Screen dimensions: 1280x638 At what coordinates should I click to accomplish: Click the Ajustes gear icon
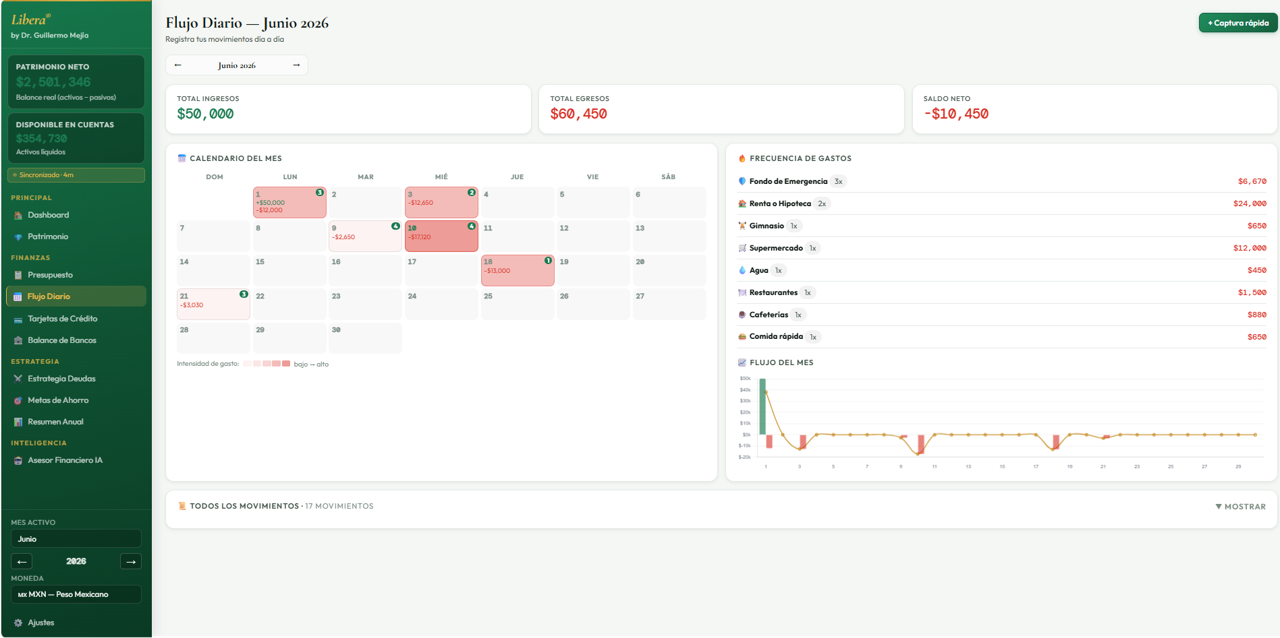[x=18, y=622]
